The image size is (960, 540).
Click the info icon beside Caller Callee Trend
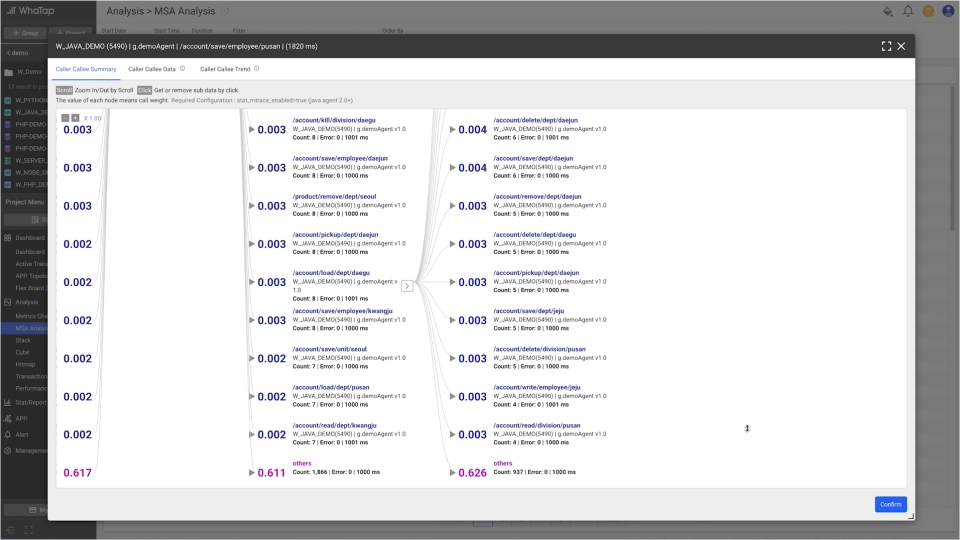(257, 69)
